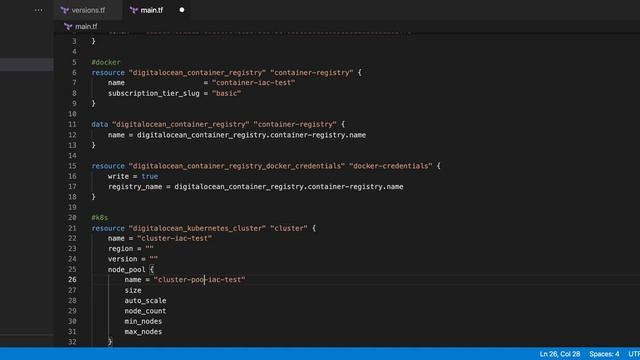Select the main.tf editor tab
This screenshot has width=640, height=360.
coord(157,10)
